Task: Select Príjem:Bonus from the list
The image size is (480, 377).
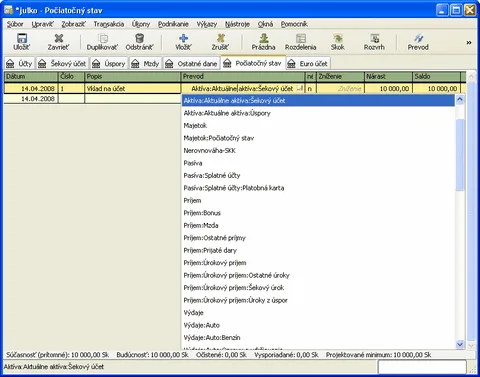Action: (x=318, y=213)
